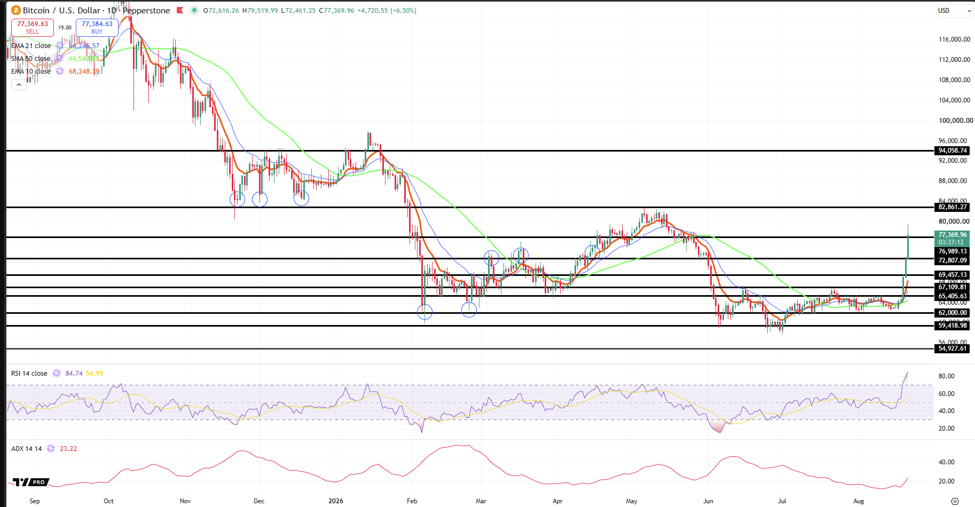Click the high price value H79,519.99

(262, 11)
